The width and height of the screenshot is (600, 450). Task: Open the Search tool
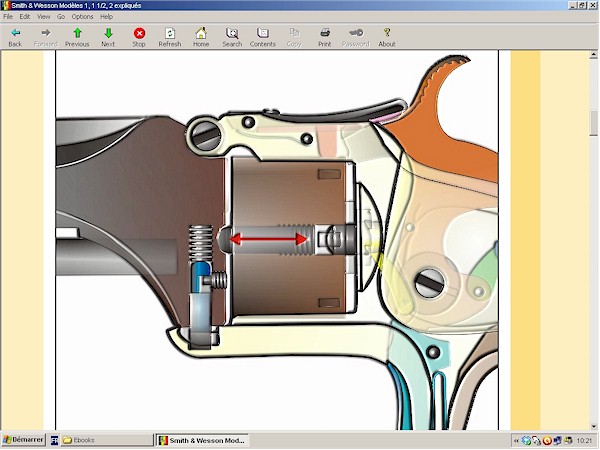(x=232, y=34)
